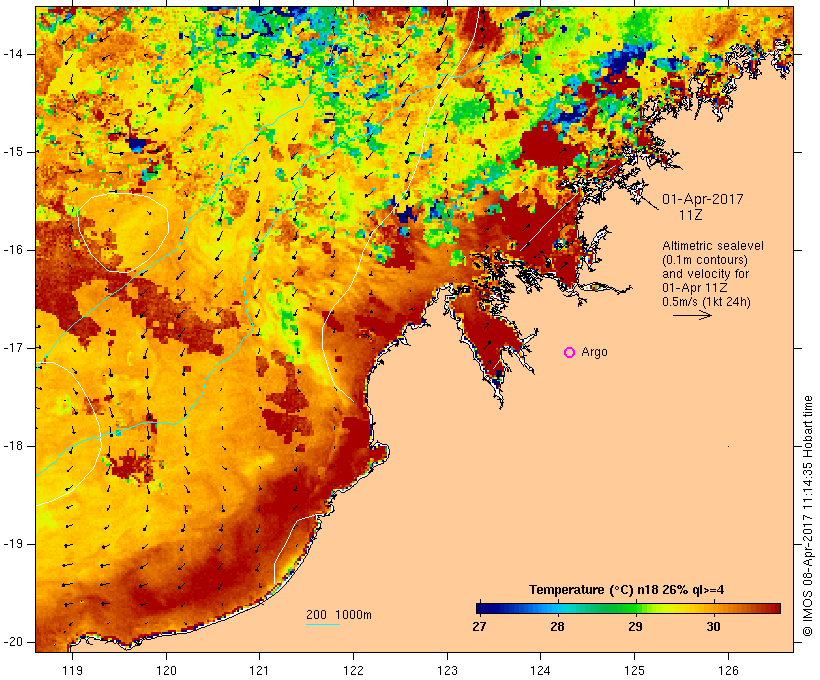Click the 123 longitude axis label
Image resolution: width=820 pixels, height=680 pixels.
point(447,670)
